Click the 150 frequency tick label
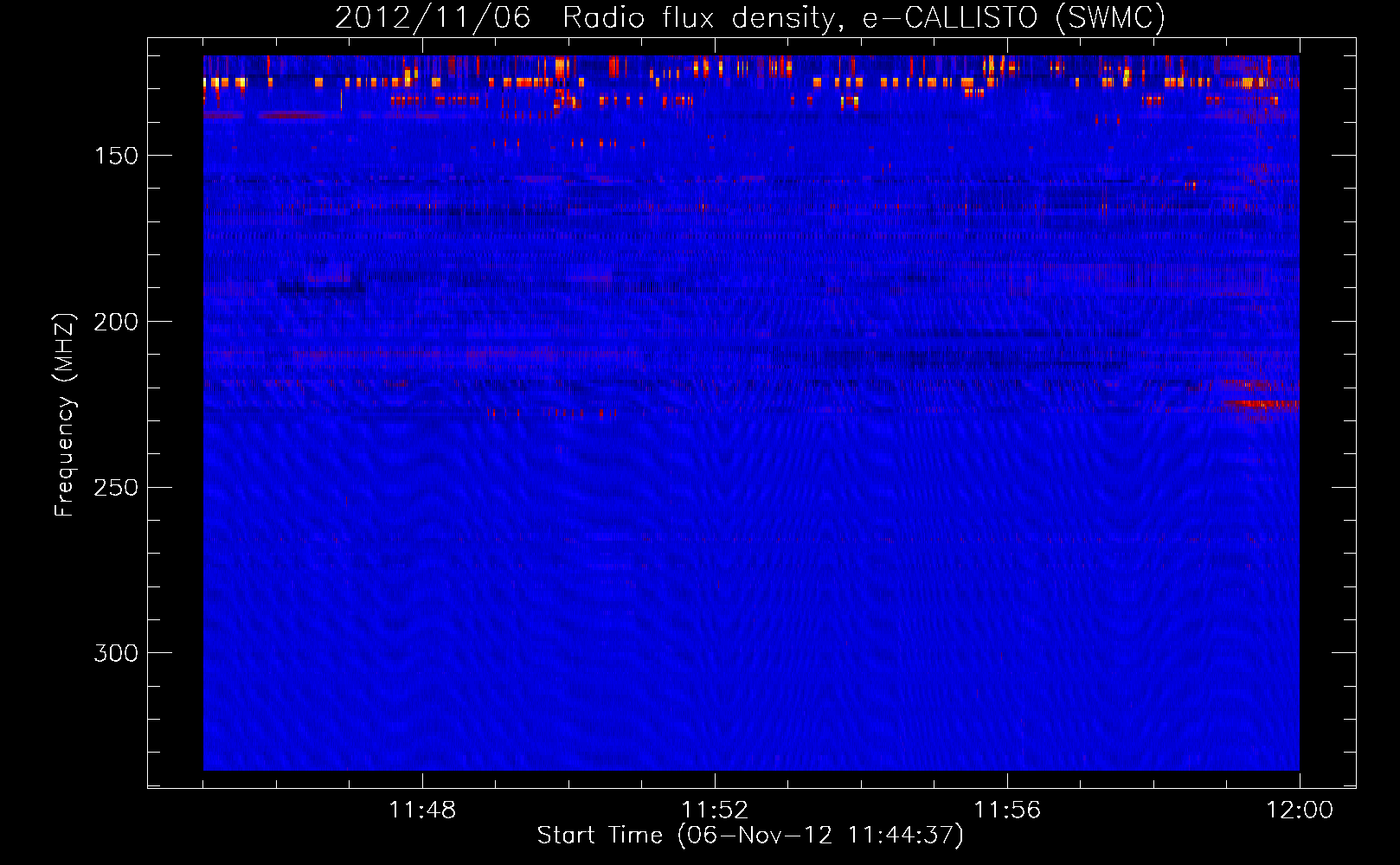The width and height of the screenshot is (1400, 865). pyautogui.click(x=116, y=156)
